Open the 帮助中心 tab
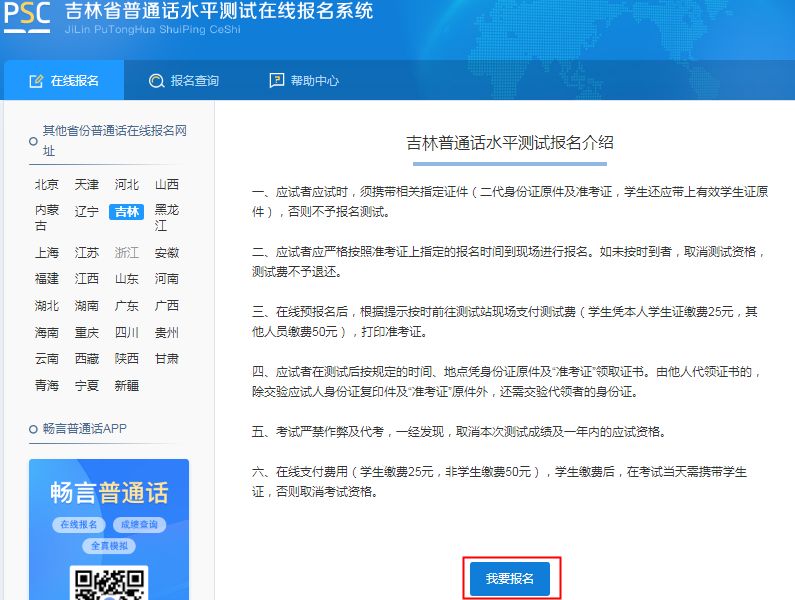This screenshot has width=795, height=600. pos(304,81)
